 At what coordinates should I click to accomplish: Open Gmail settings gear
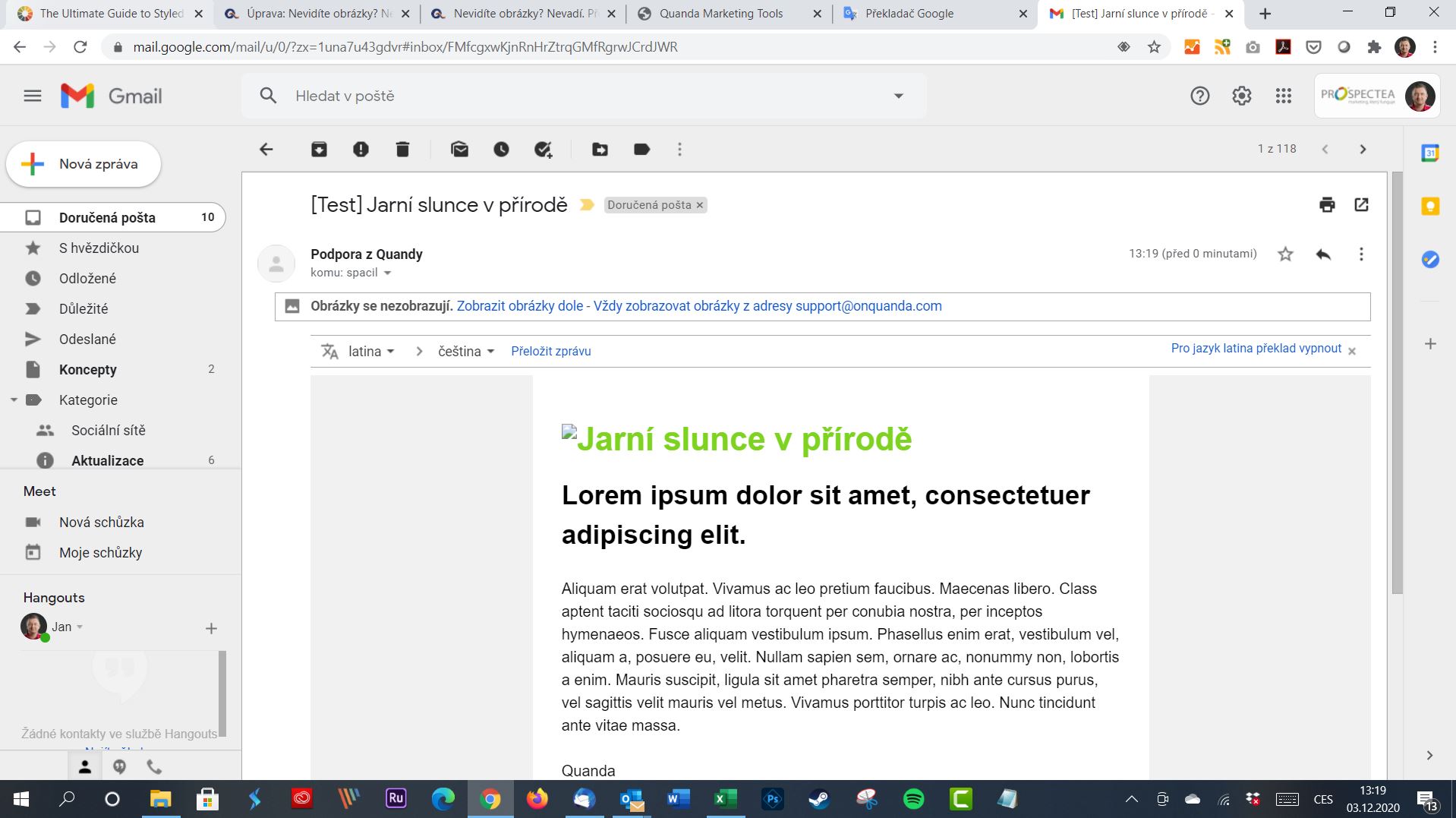click(1241, 96)
